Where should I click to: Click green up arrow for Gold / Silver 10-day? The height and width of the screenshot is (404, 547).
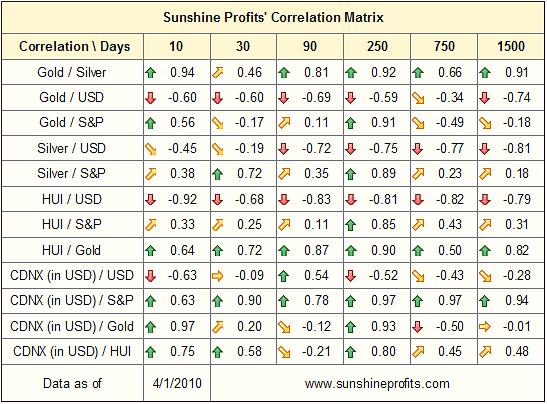[x=151, y=73]
